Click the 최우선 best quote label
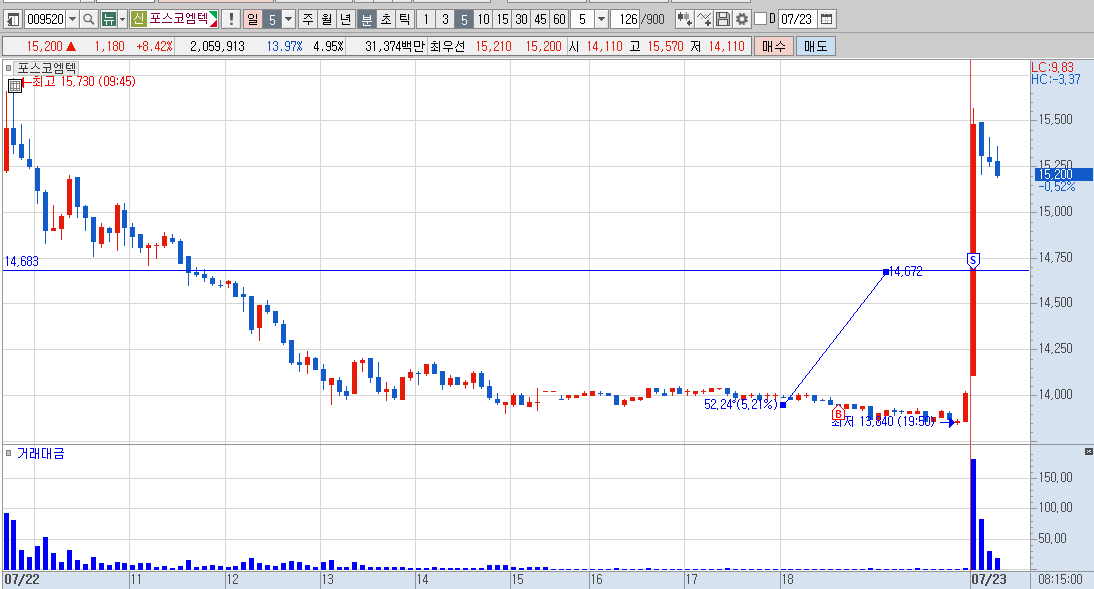 pyautogui.click(x=447, y=46)
